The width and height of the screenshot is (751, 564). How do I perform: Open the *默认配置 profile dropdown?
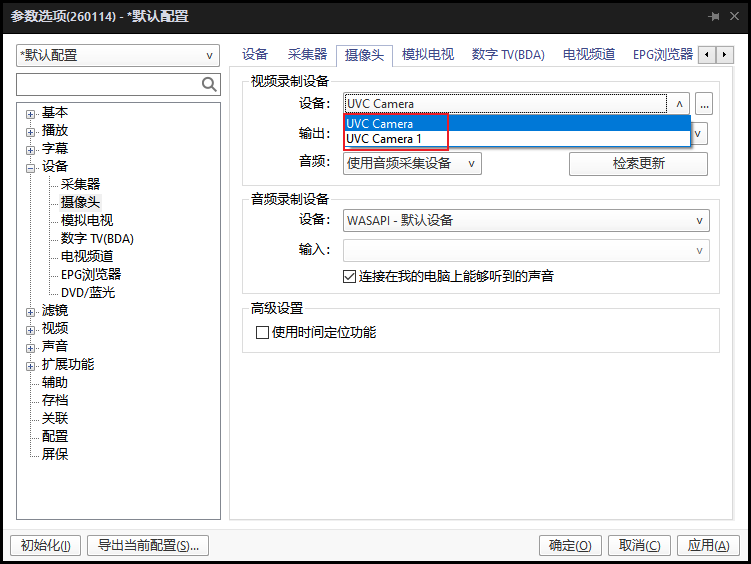(118, 56)
